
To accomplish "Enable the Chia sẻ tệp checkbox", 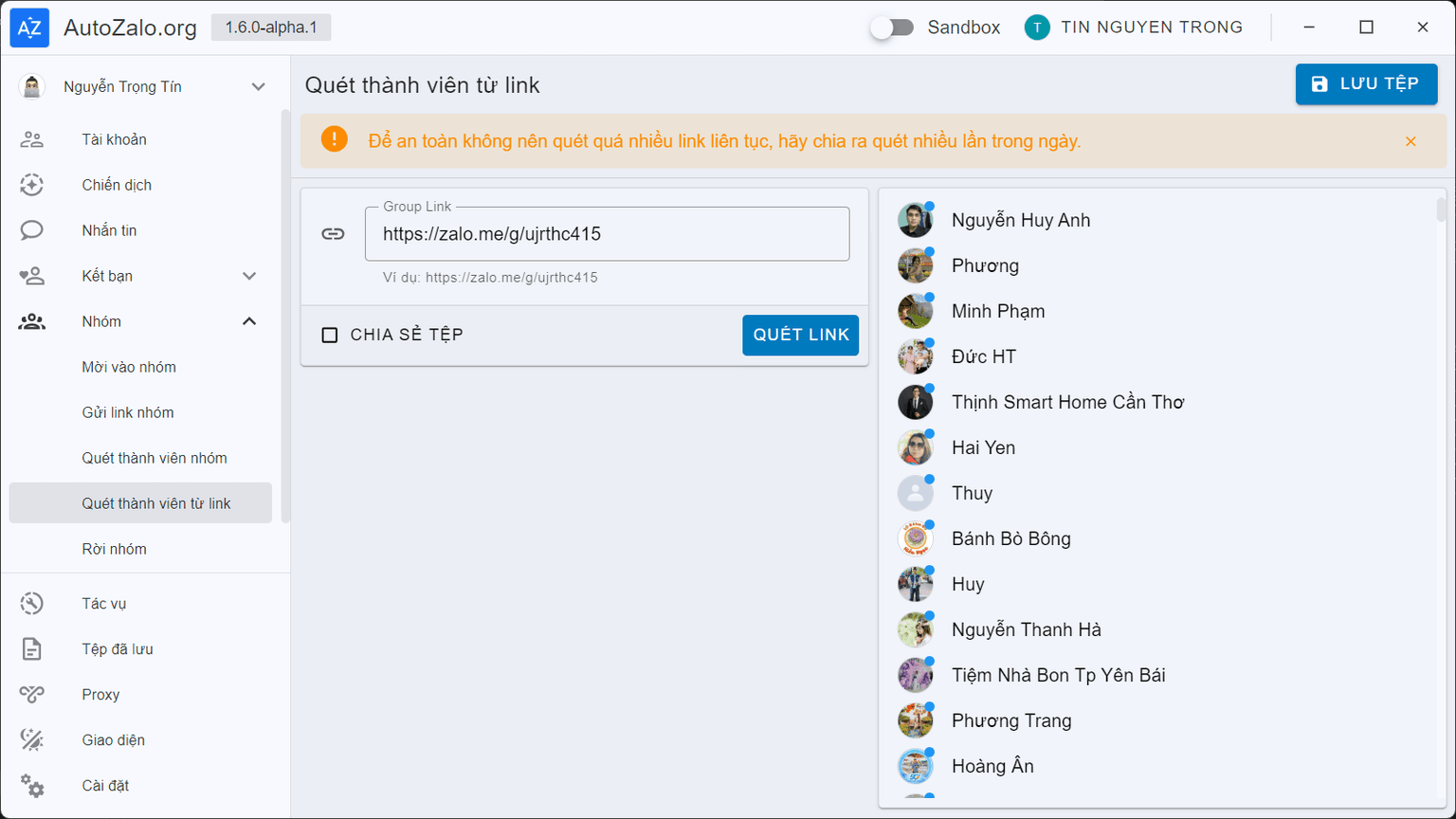I will point(330,335).
